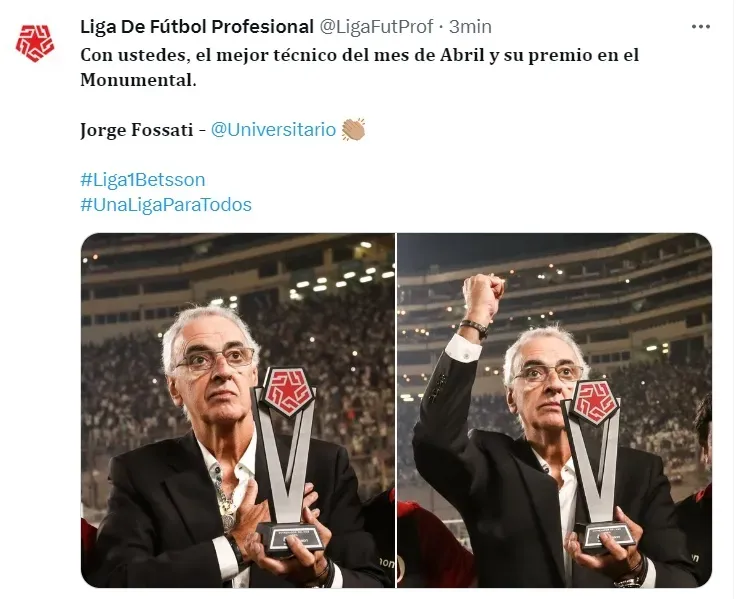Open left photo of coach holding trophy
Viewport: 751px width, 599px height.
pos(238,410)
